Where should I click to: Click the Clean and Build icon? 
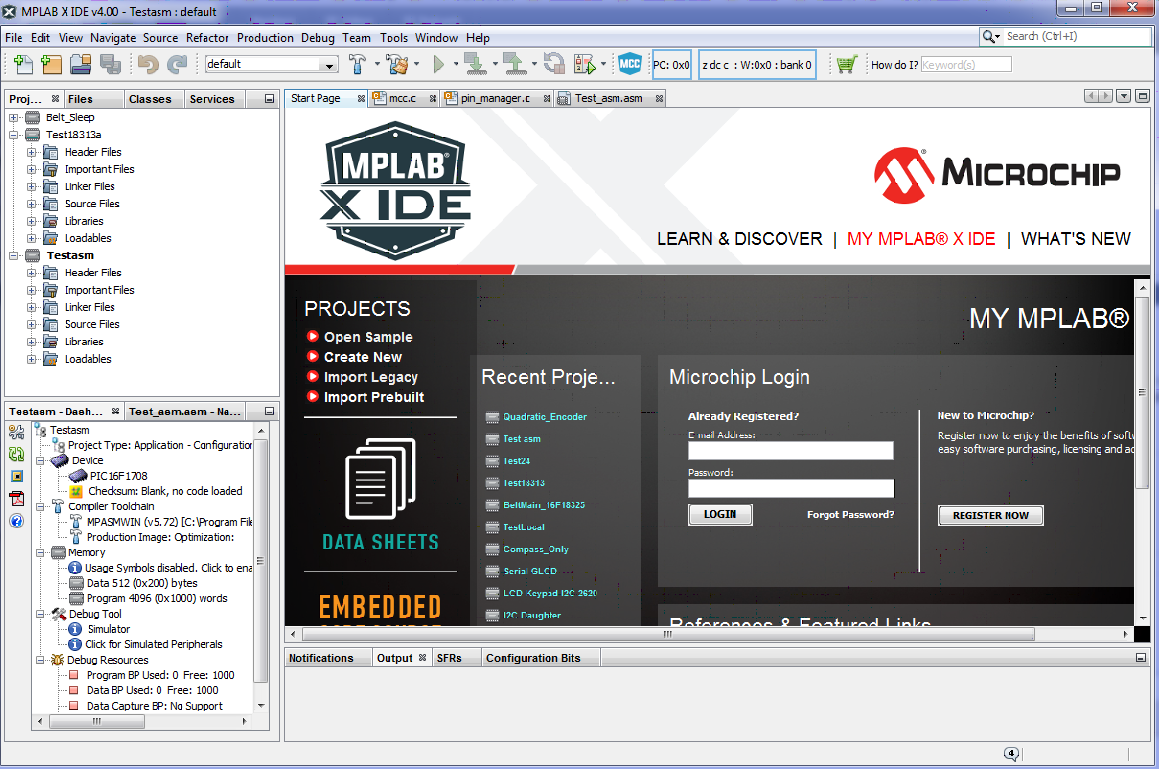398,64
